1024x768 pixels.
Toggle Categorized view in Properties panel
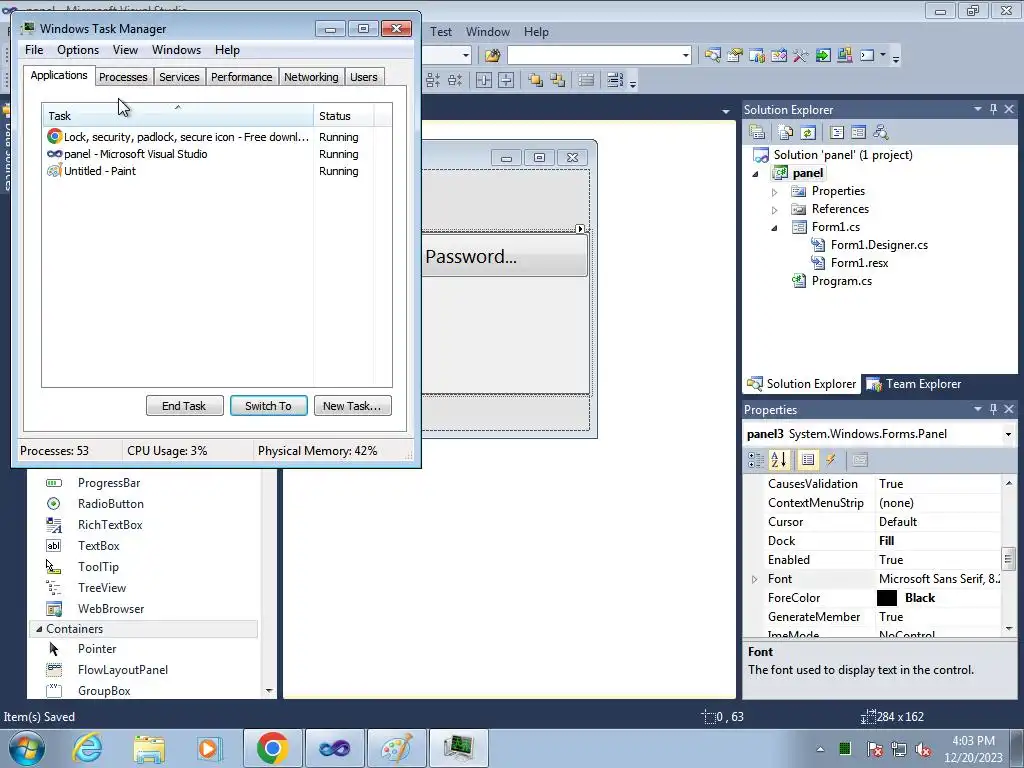[x=756, y=460]
